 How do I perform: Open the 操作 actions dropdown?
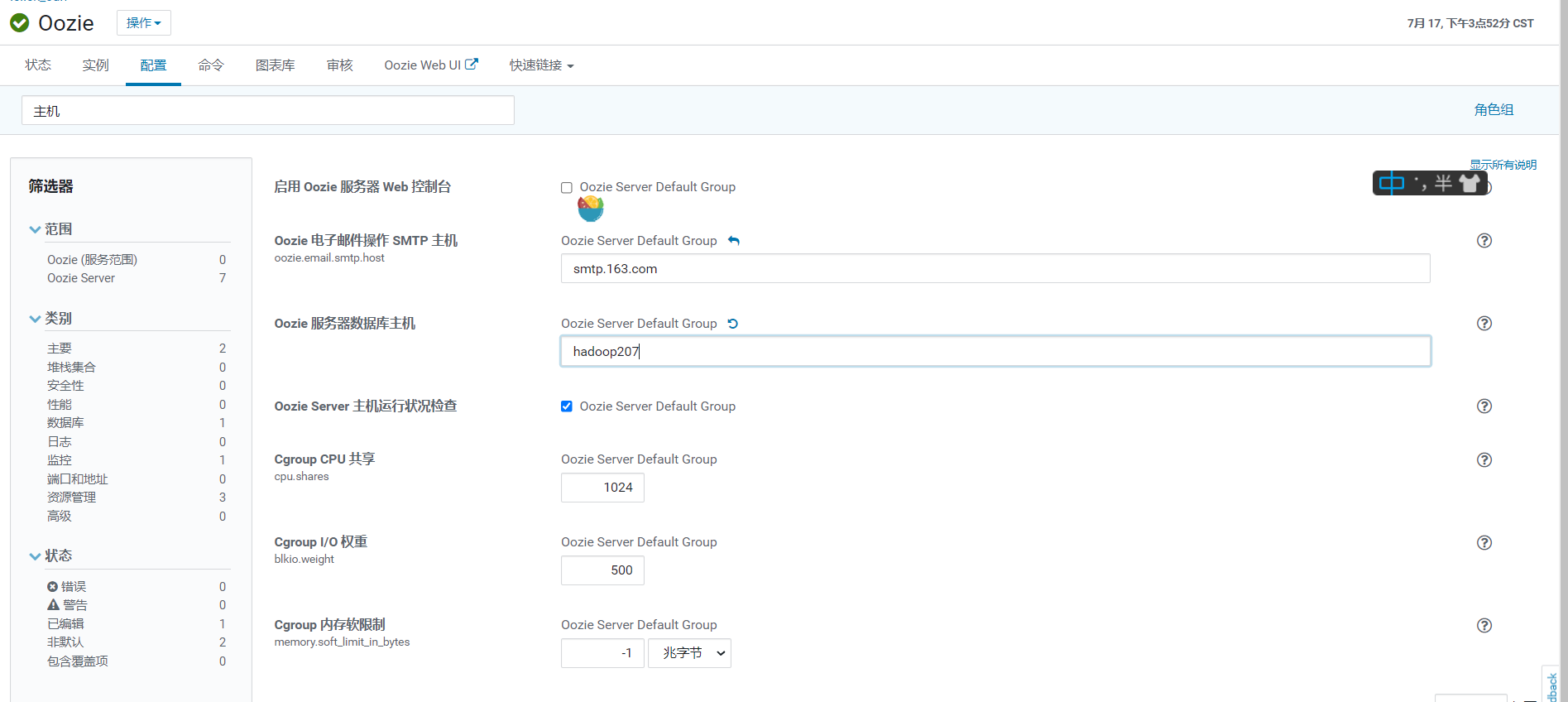pos(144,23)
